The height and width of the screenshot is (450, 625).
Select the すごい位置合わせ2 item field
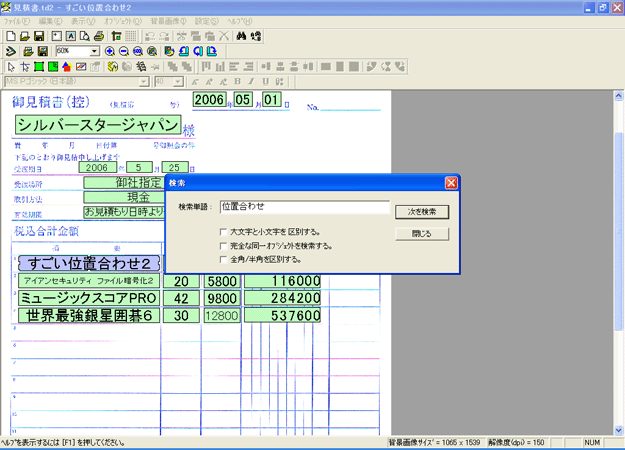[x=89, y=263]
